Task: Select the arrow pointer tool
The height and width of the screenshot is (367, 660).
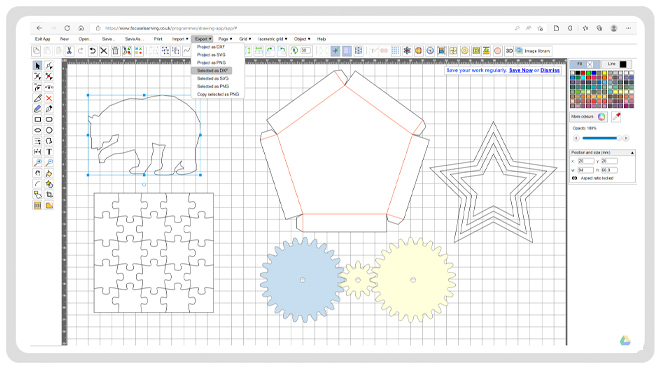Action: (x=37, y=66)
